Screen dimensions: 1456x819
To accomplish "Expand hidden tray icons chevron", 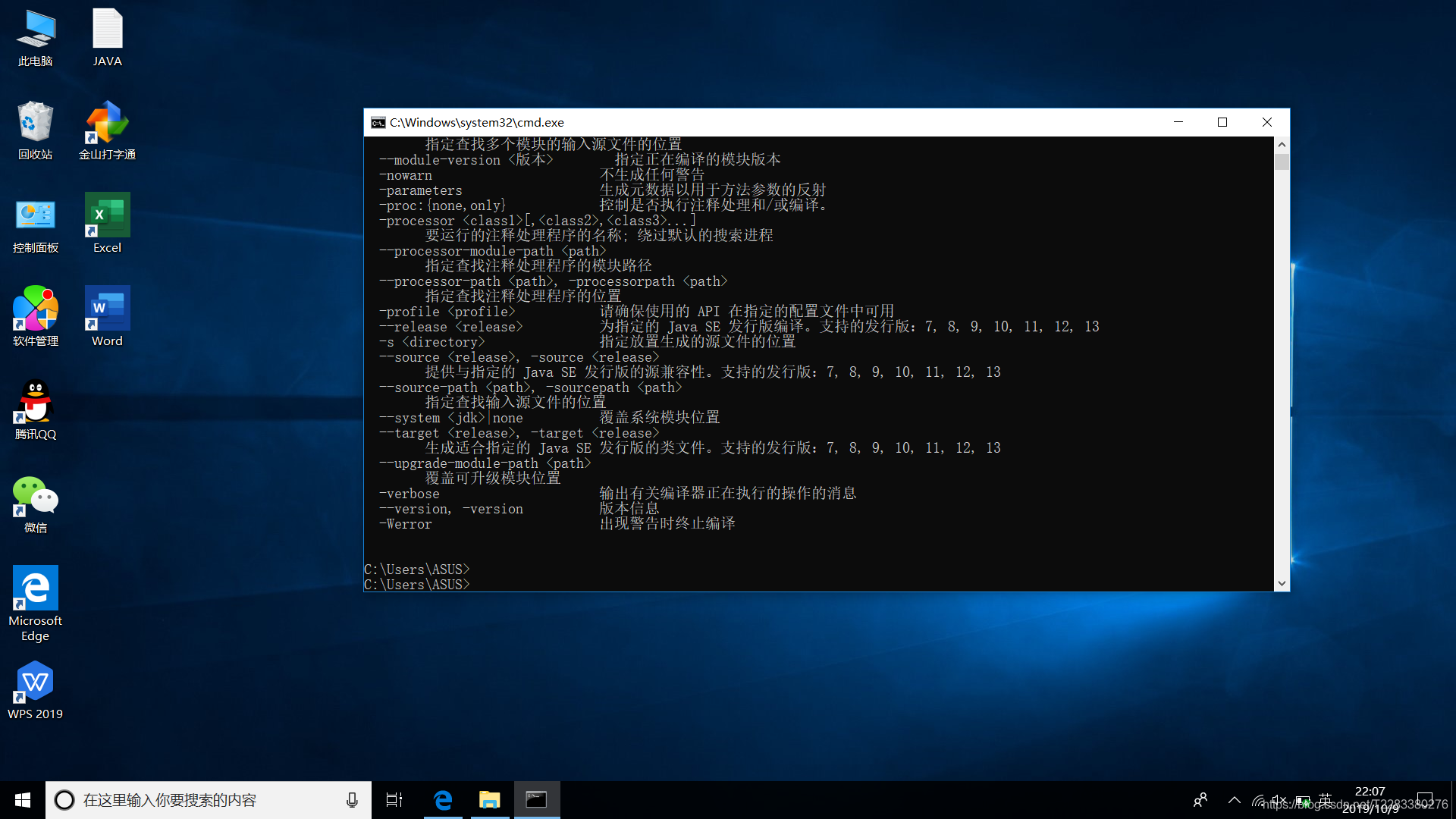I will [x=1235, y=800].
